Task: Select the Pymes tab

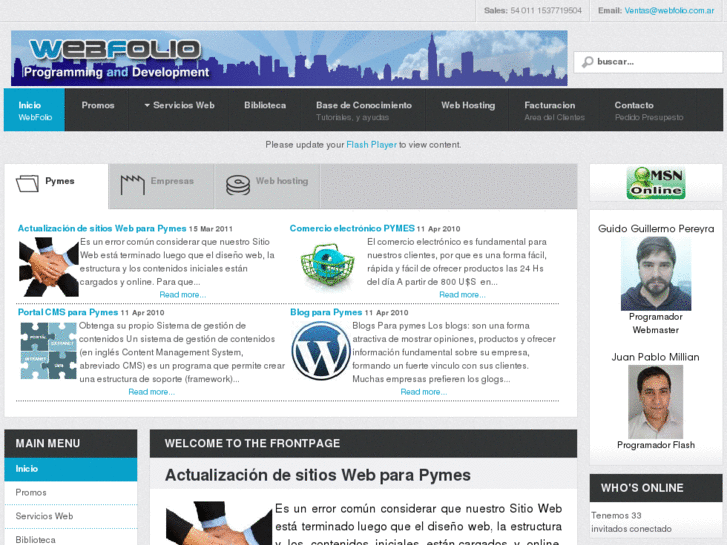Action: pos(57,186)
